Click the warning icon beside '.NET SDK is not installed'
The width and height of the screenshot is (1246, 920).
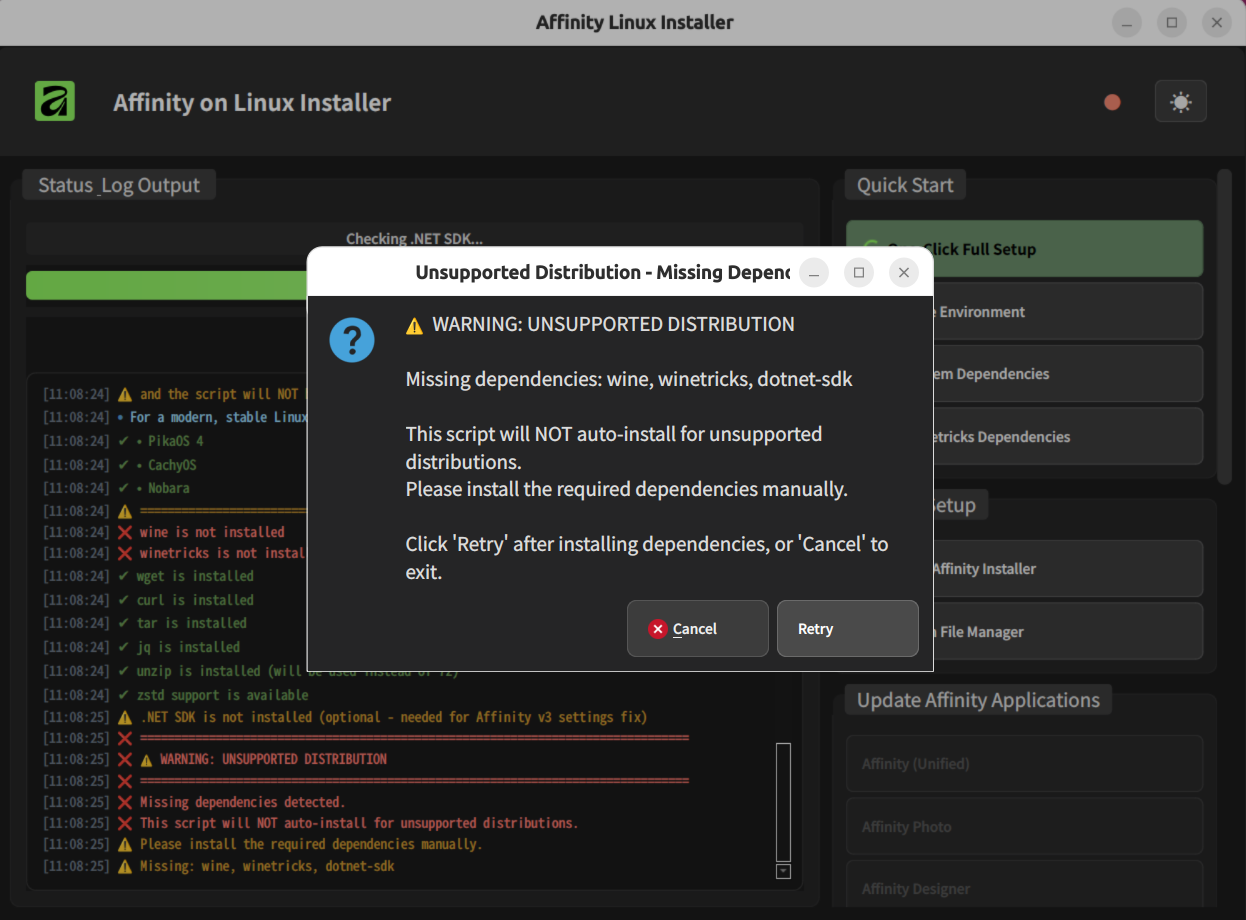(125, 717)
